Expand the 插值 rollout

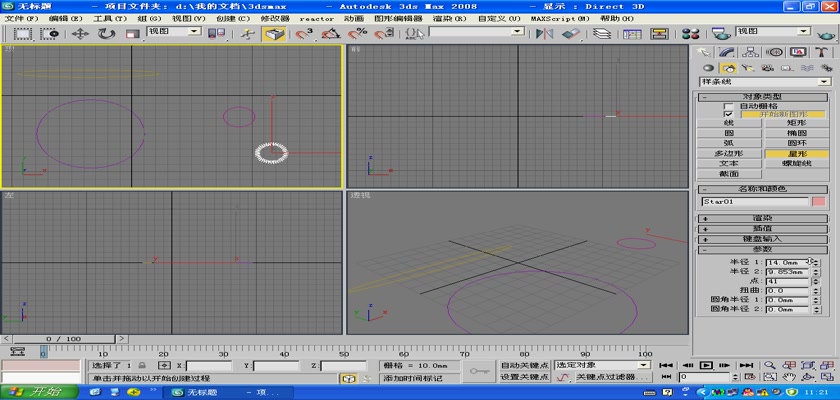762,229
